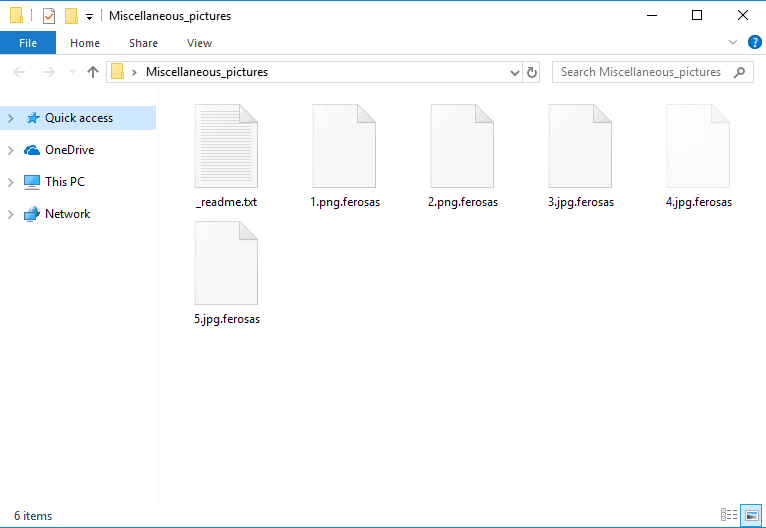Open the Customize Quick Access Toolbar dropdown
Screen dimensions: 766x528
(89, 17)
